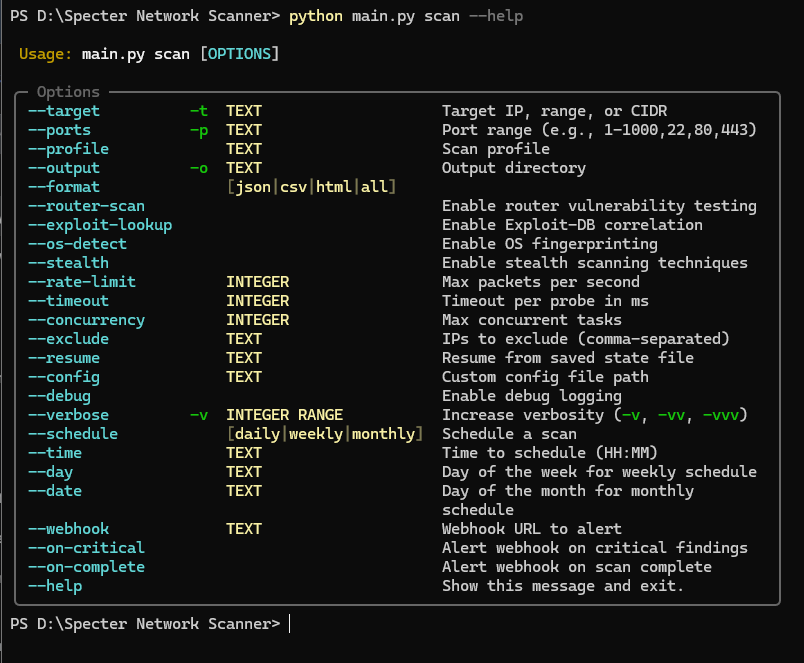Click 'Day of the week for weekly schedule'
This screenshot has height=663, width=804.
(x=599, y=472)
